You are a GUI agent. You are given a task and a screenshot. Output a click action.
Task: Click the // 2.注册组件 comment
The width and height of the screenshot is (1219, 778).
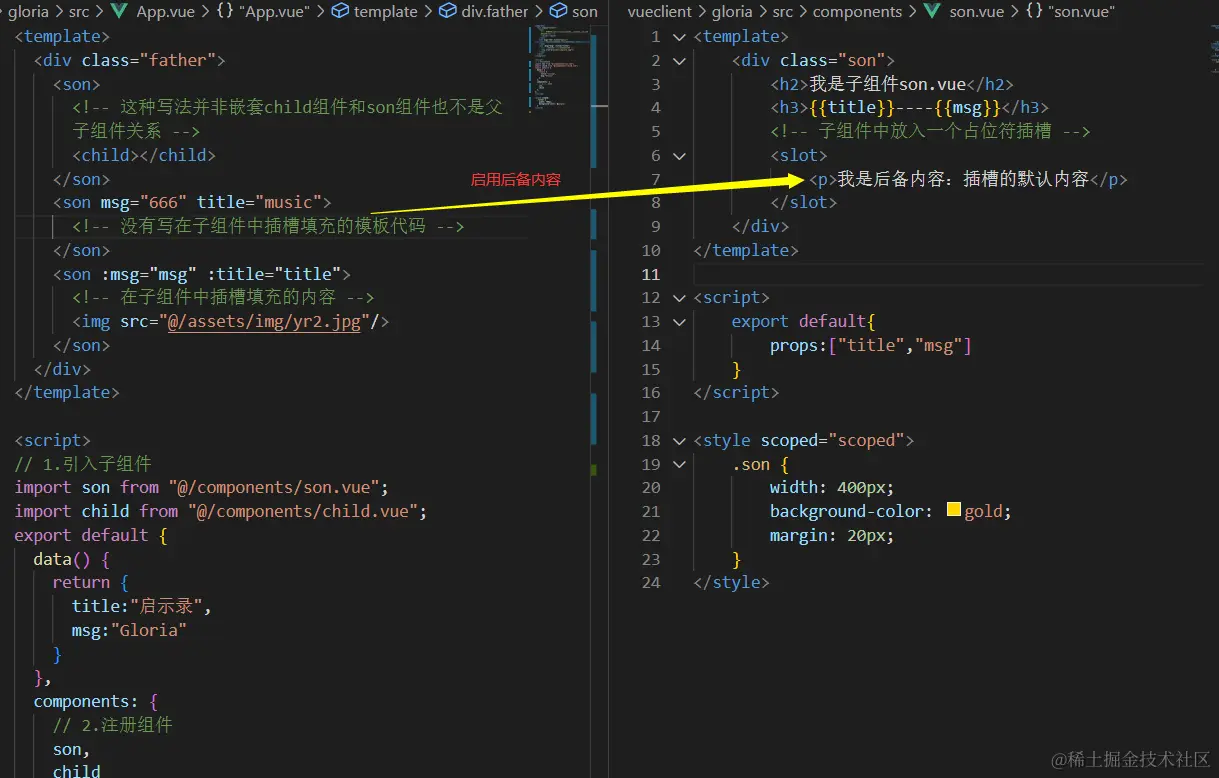[113, 725]
